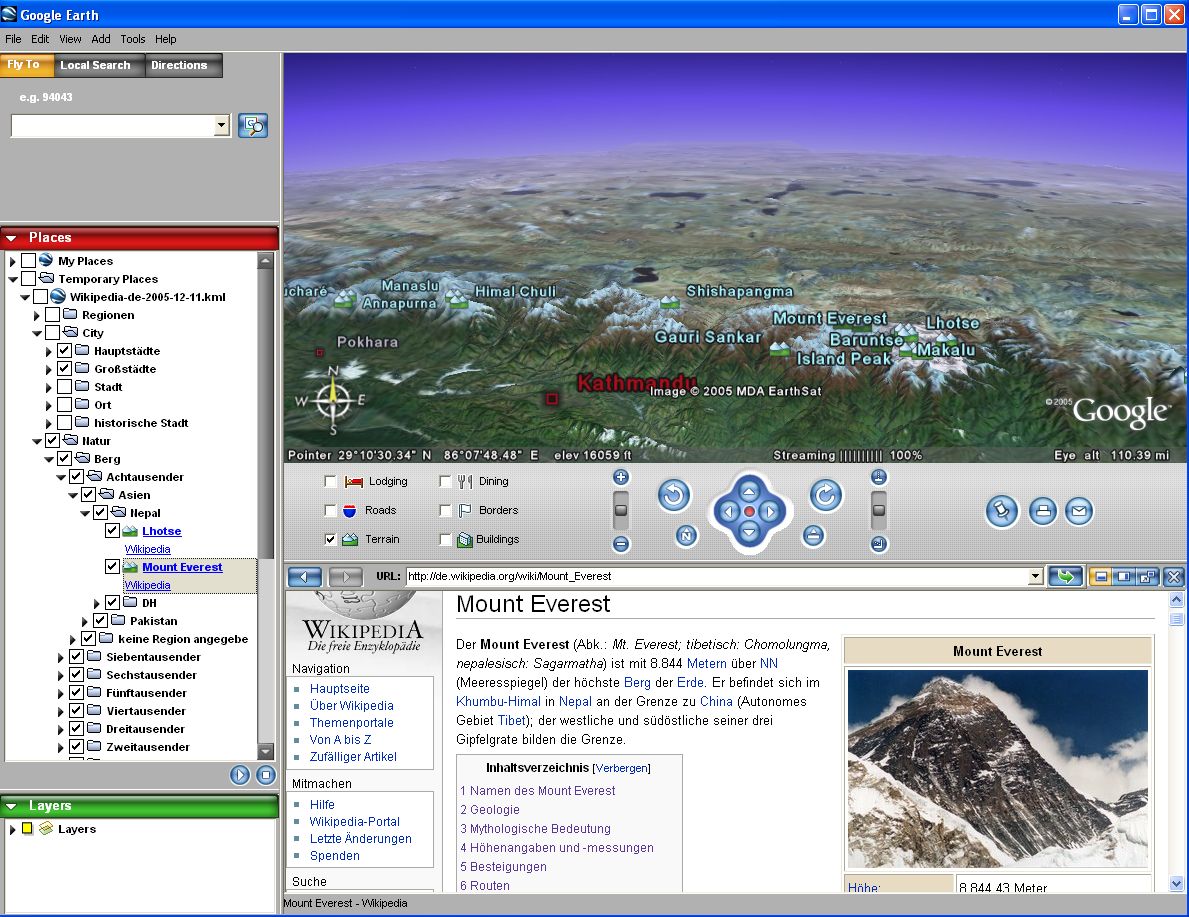Expand the Regionen folder

point(36,316)
